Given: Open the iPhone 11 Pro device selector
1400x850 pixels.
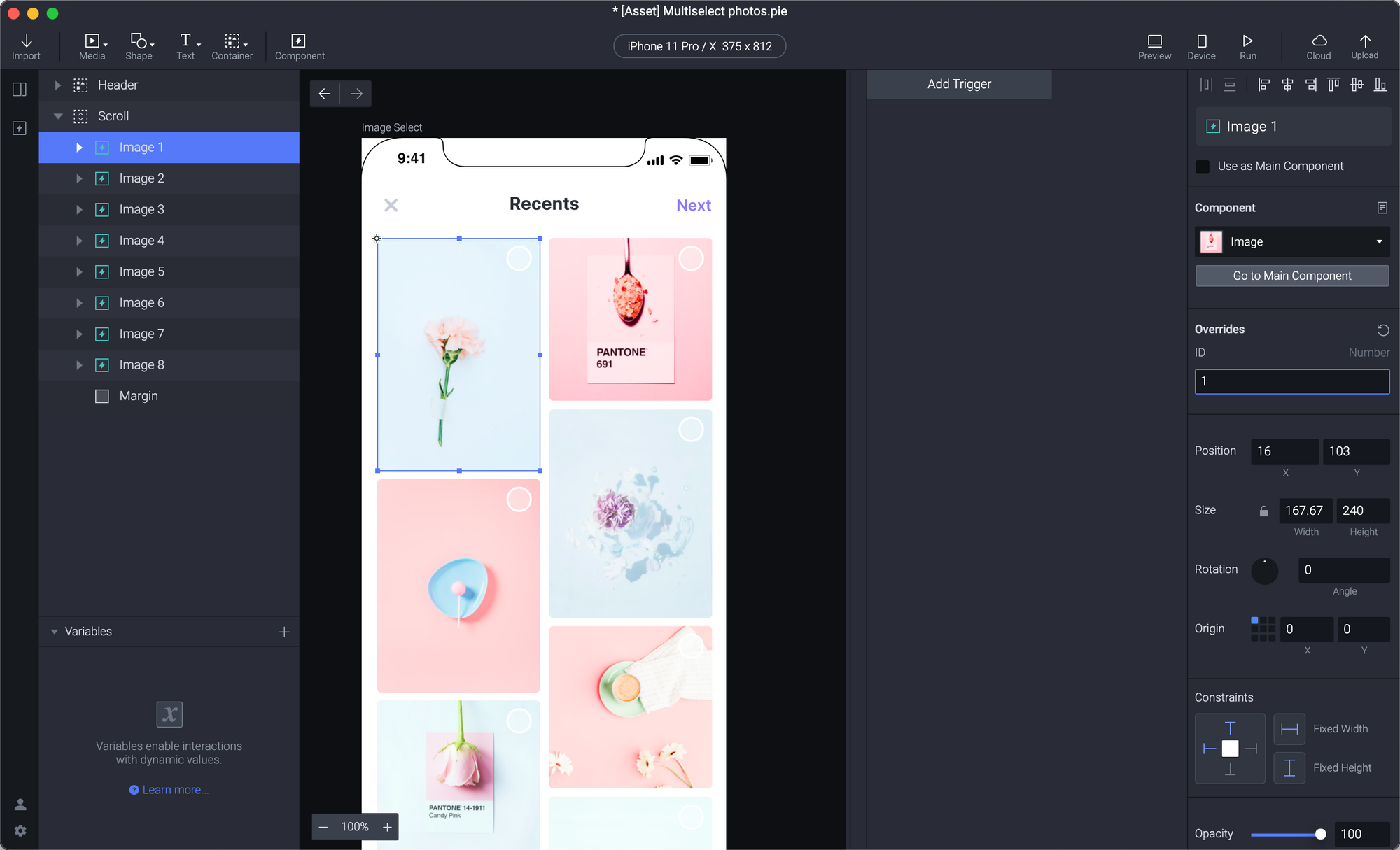Looking at the screenshot, I should coord(699,46).
